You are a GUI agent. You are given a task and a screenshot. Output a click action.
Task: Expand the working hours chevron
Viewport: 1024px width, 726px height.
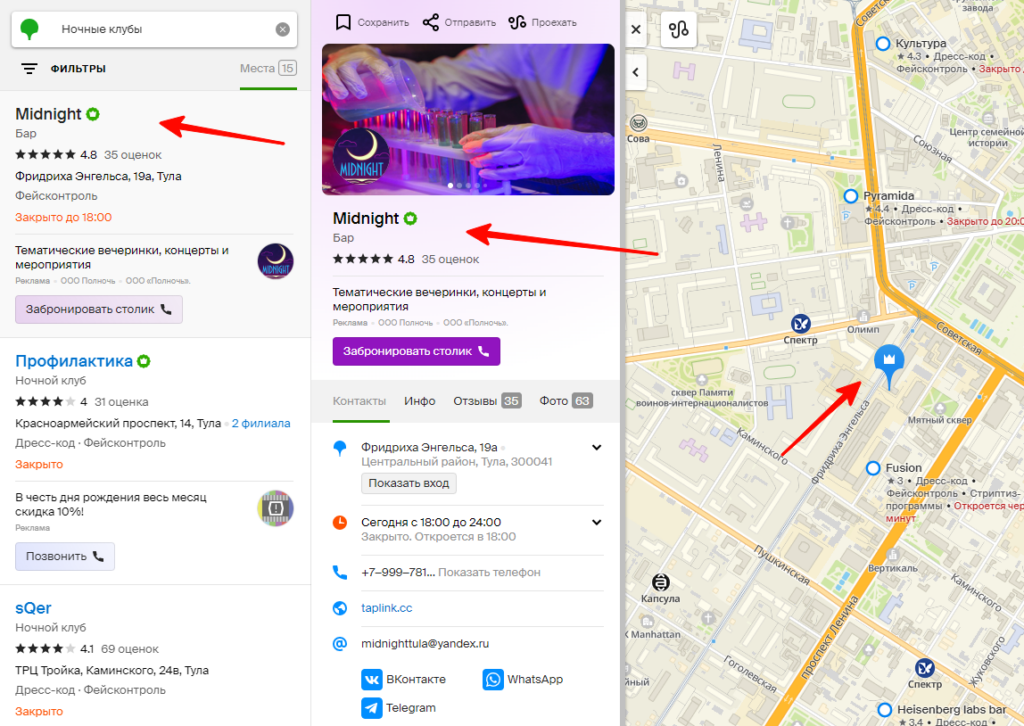tap(596, 522)
